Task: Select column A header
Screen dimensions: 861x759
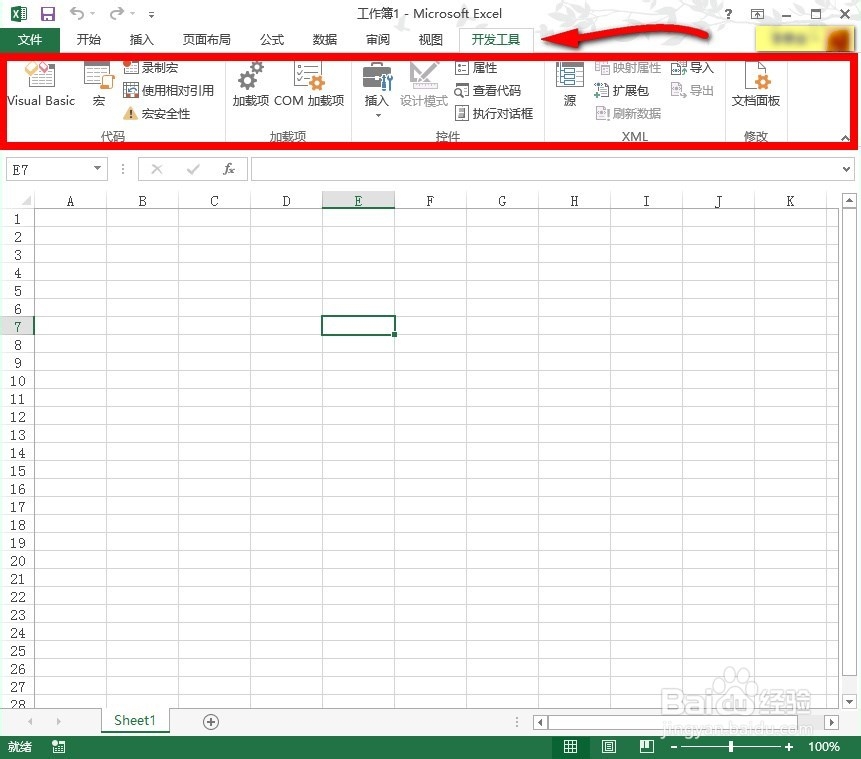Action: 70,201
